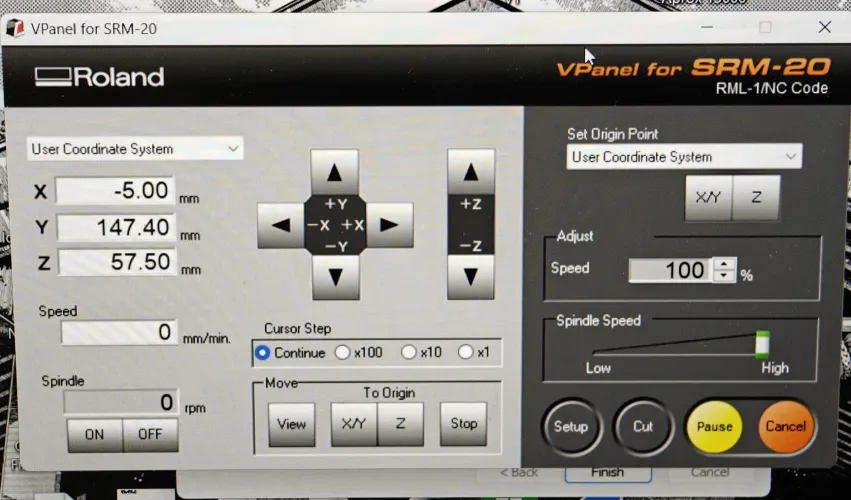Move to View position
851x500 pixels.
pyautogui.click(x=291, y=424)
